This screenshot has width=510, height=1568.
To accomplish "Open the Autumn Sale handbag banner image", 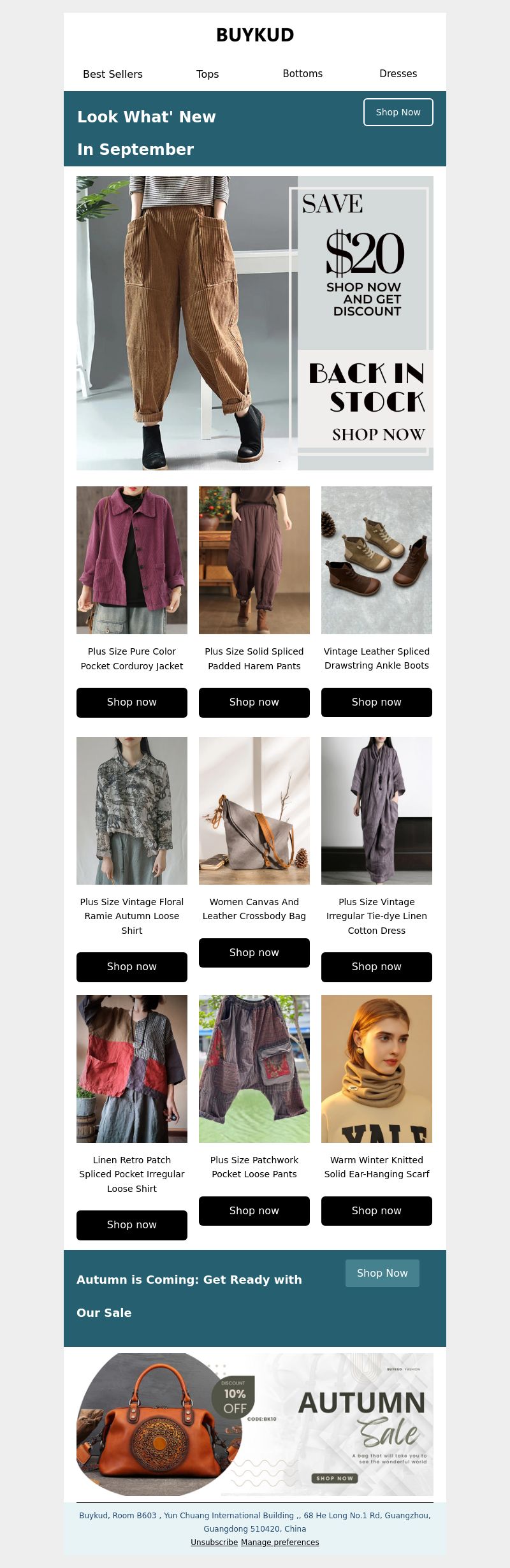I will coord(255,1425).
